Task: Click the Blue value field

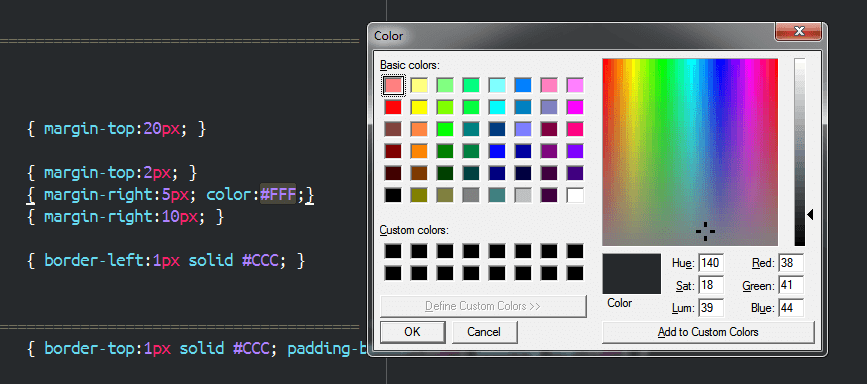Action: (791, 308)
